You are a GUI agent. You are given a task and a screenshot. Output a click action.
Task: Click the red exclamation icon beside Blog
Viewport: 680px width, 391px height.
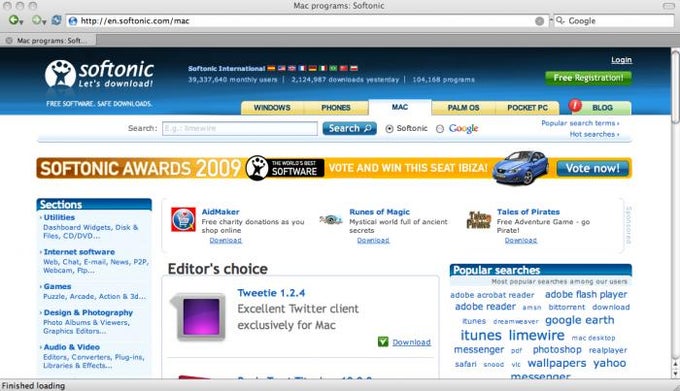point(575,105)
